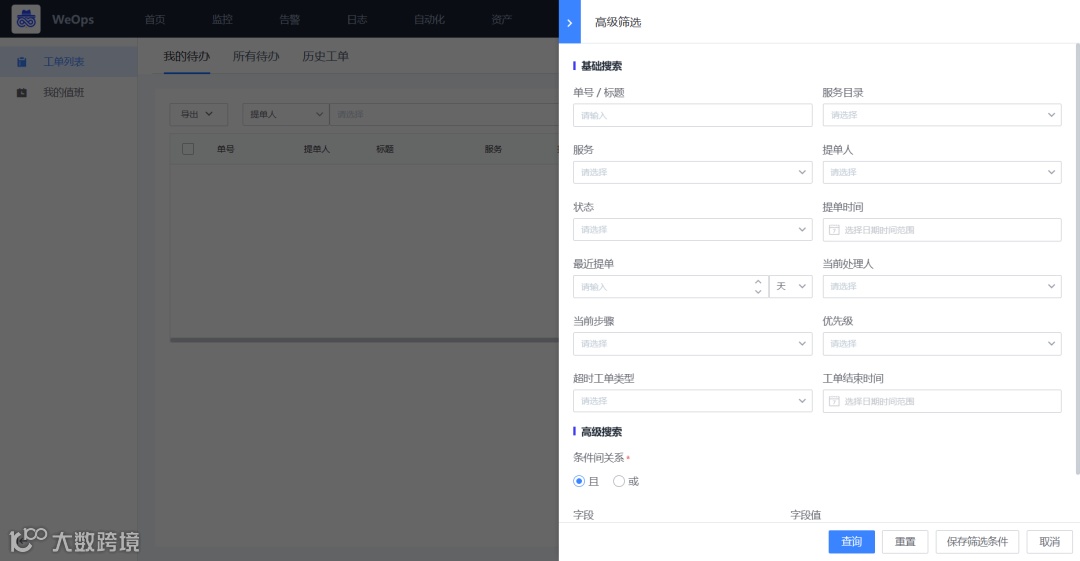Open the 当前处理人 dropdown
This screenshot has width=1080, height=561.
click(942, 287)
